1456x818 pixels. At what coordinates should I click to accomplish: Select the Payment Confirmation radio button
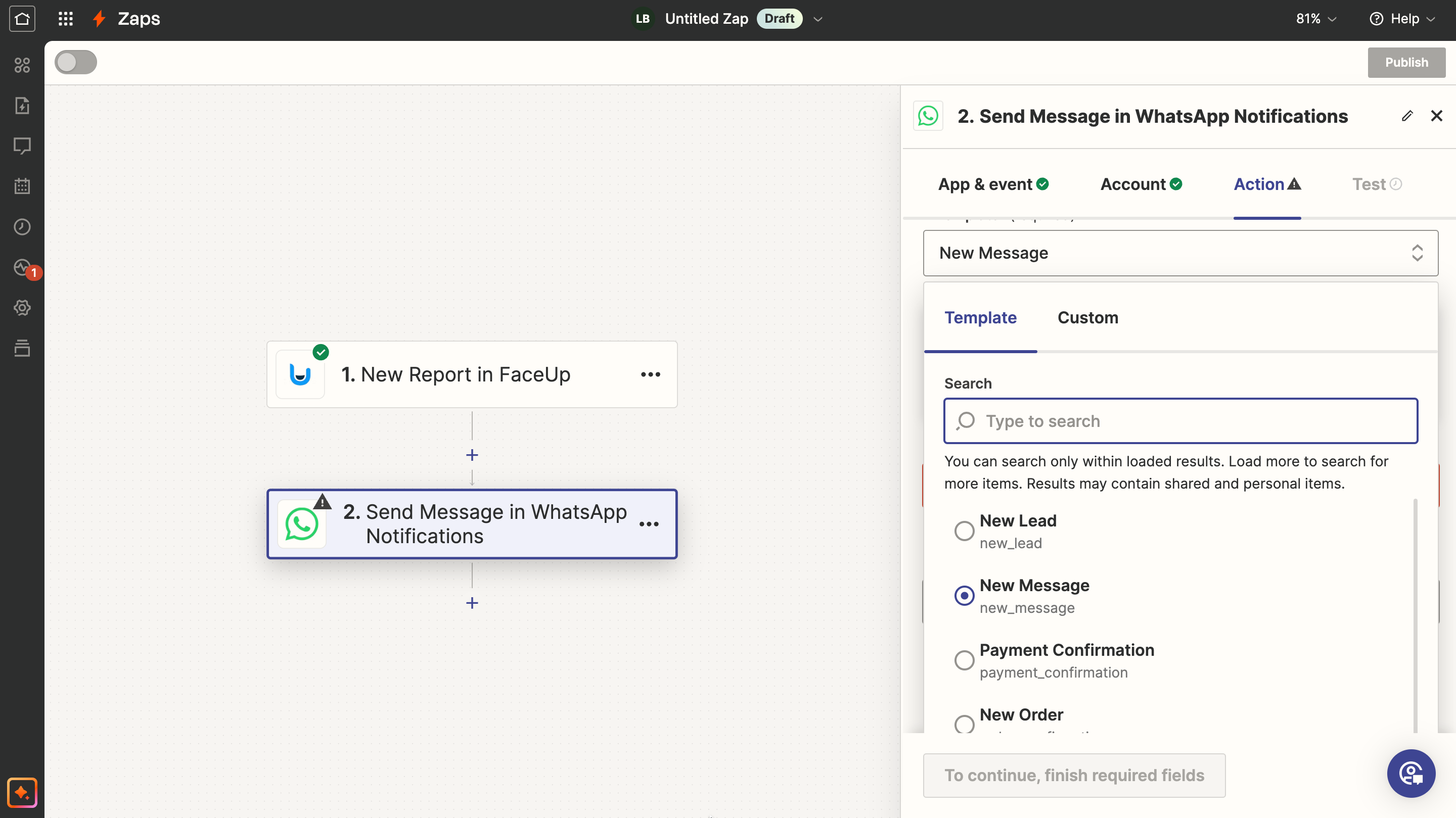click(964, 660)
